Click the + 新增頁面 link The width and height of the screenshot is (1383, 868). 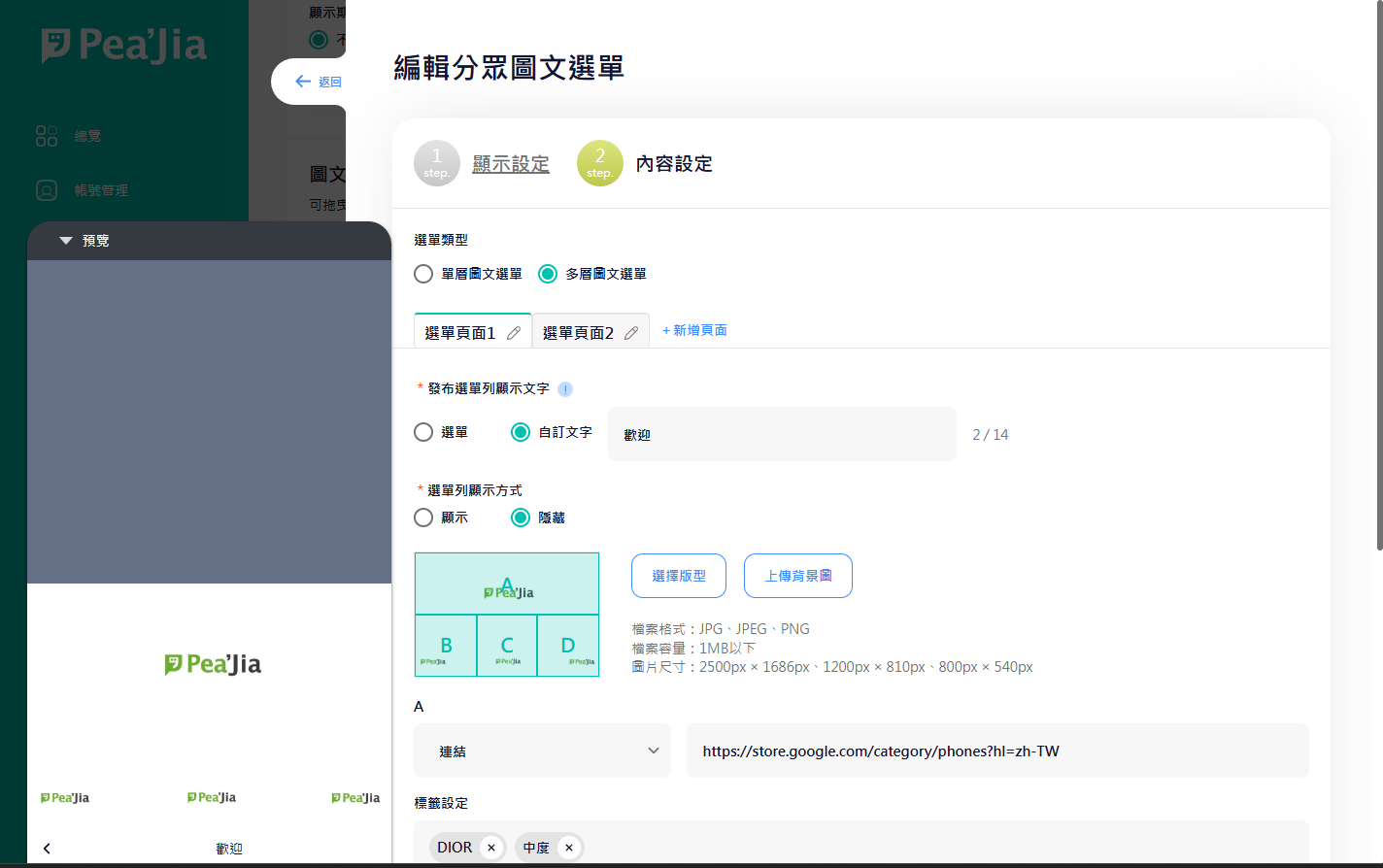[694, 330]
